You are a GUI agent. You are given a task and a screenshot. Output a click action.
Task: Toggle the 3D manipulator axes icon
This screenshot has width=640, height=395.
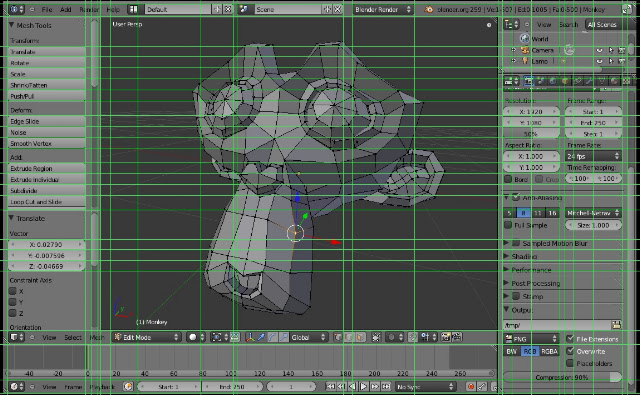click(250, 337)
